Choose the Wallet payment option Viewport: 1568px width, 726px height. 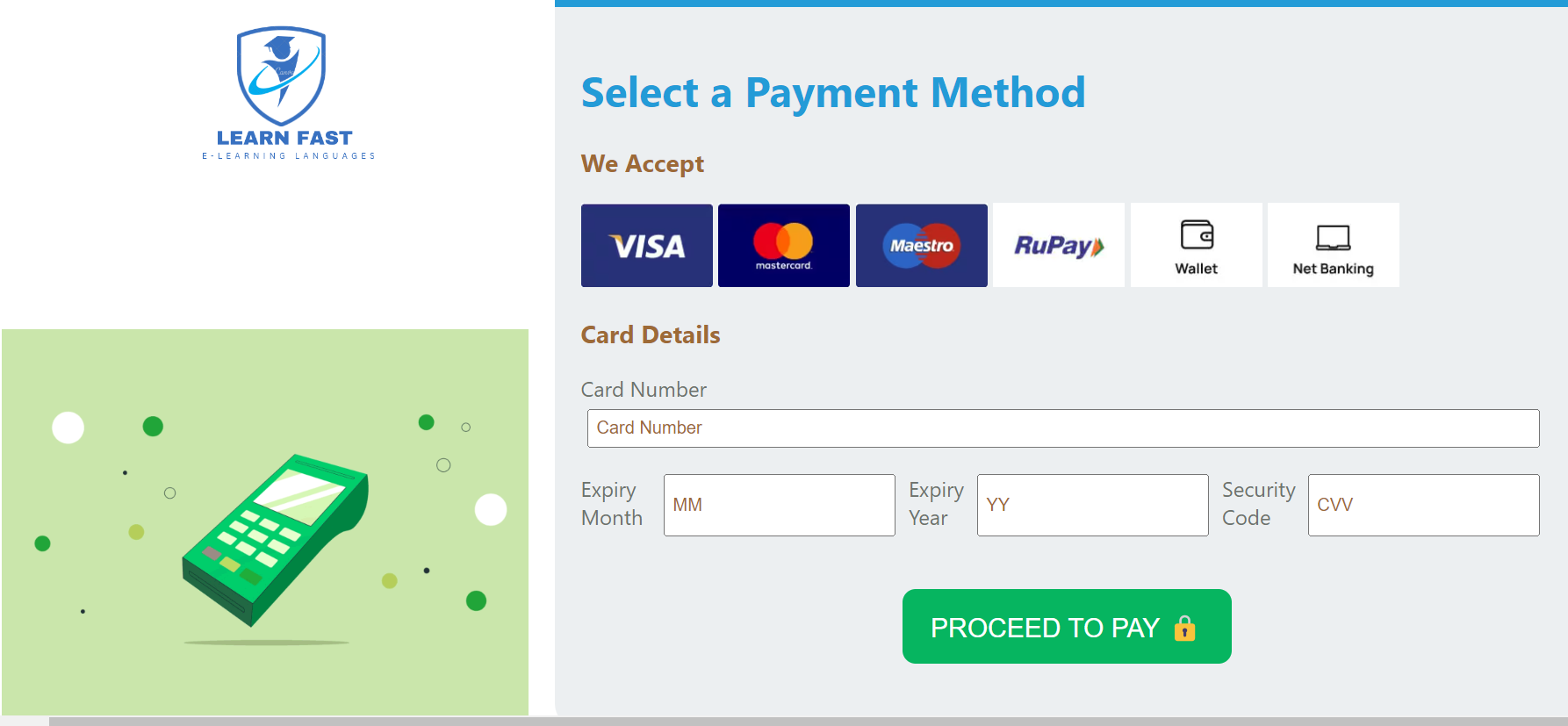click(1196, 246)
